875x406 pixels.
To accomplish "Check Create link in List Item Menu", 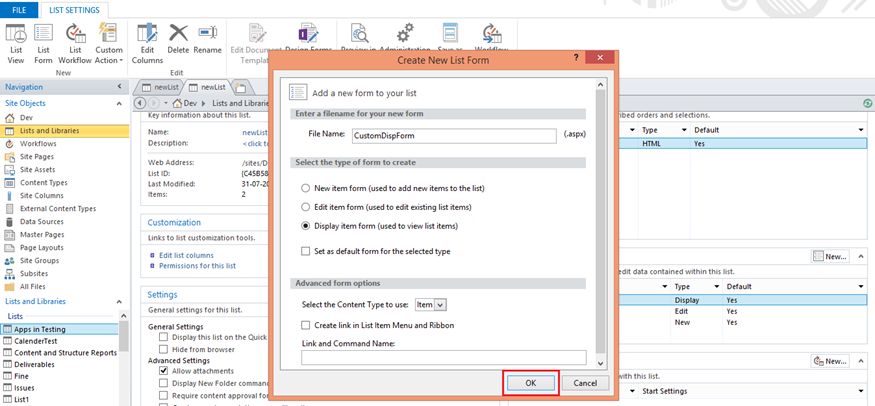I will point(305,325).
